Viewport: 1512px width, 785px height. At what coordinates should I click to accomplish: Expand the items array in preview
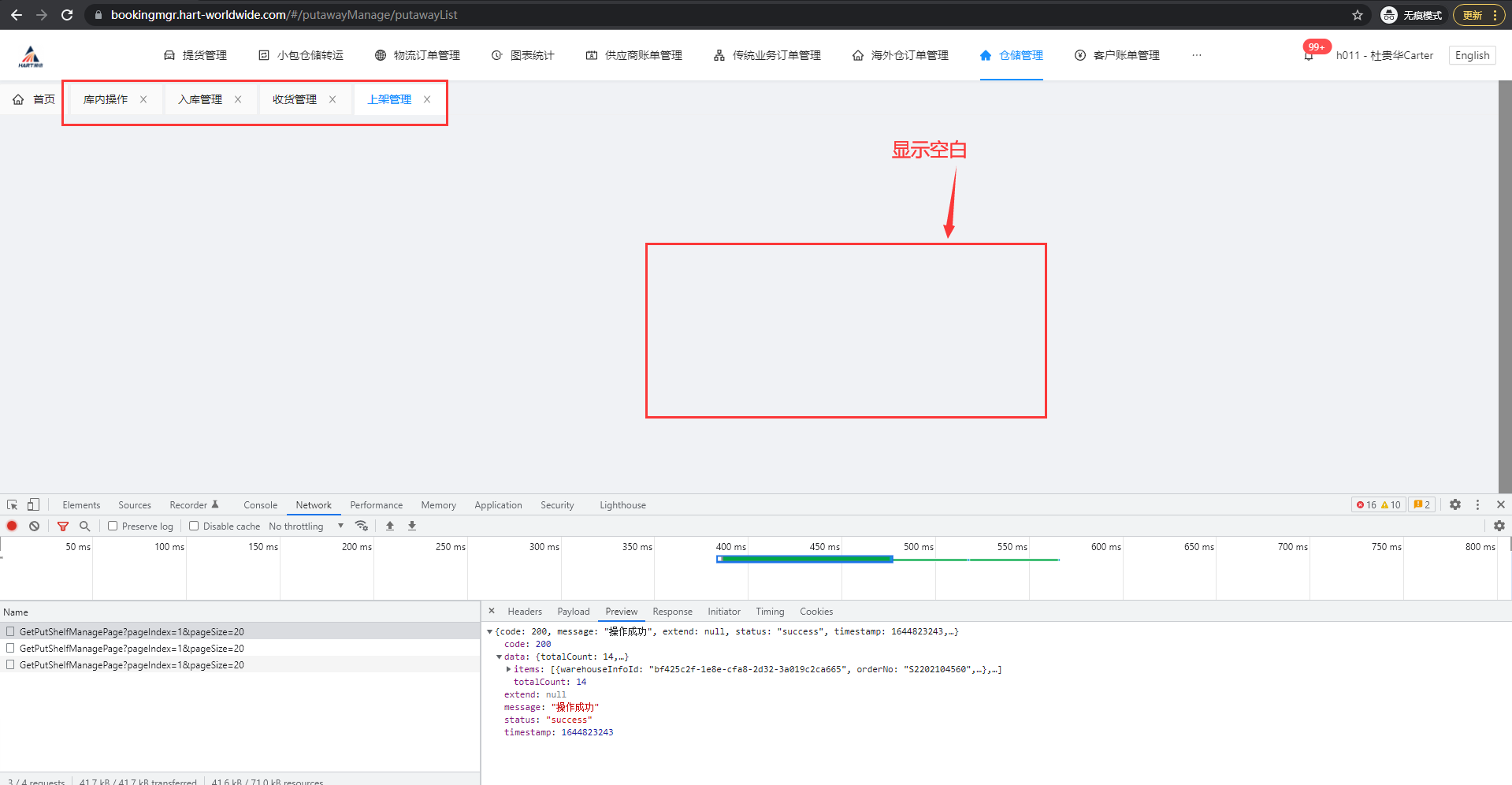coord(508,669)
